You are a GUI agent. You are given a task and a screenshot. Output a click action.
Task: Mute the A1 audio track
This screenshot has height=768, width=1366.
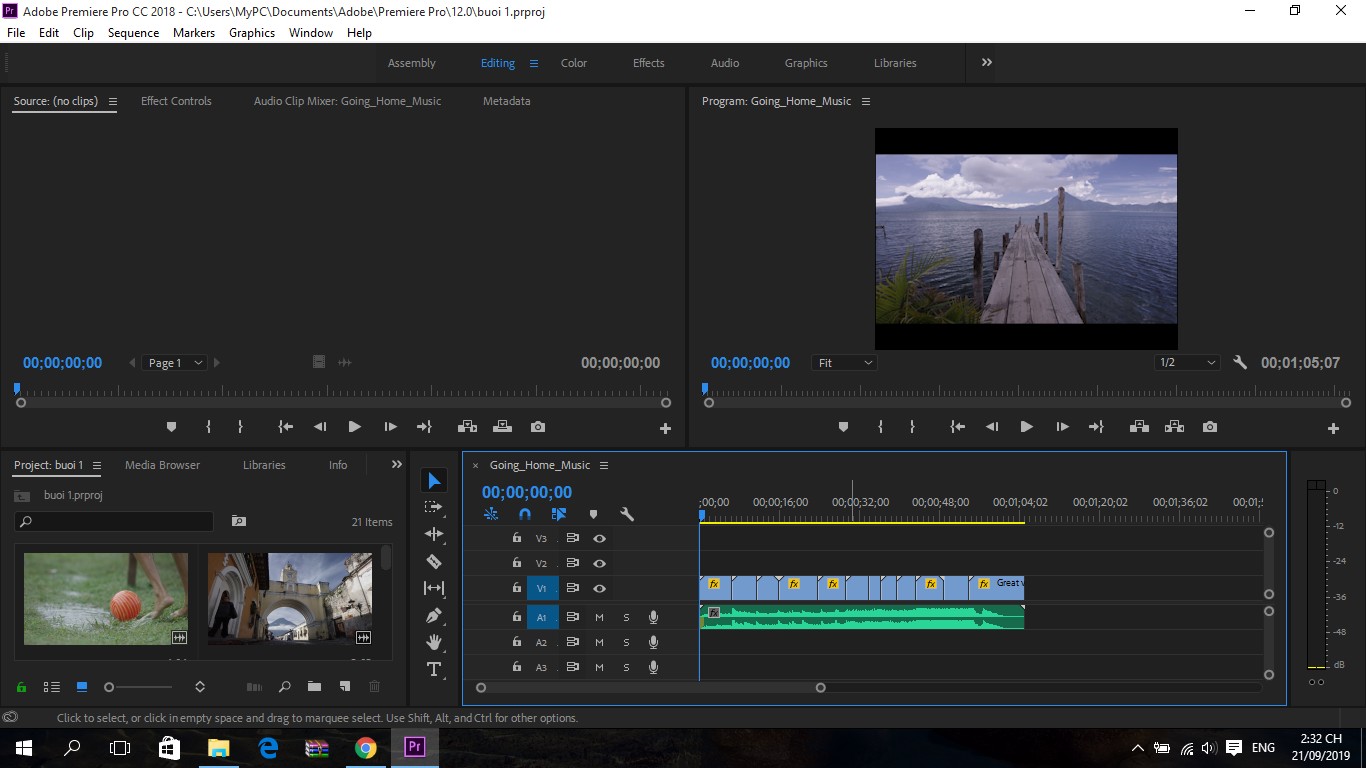click(x=599, y=617)
